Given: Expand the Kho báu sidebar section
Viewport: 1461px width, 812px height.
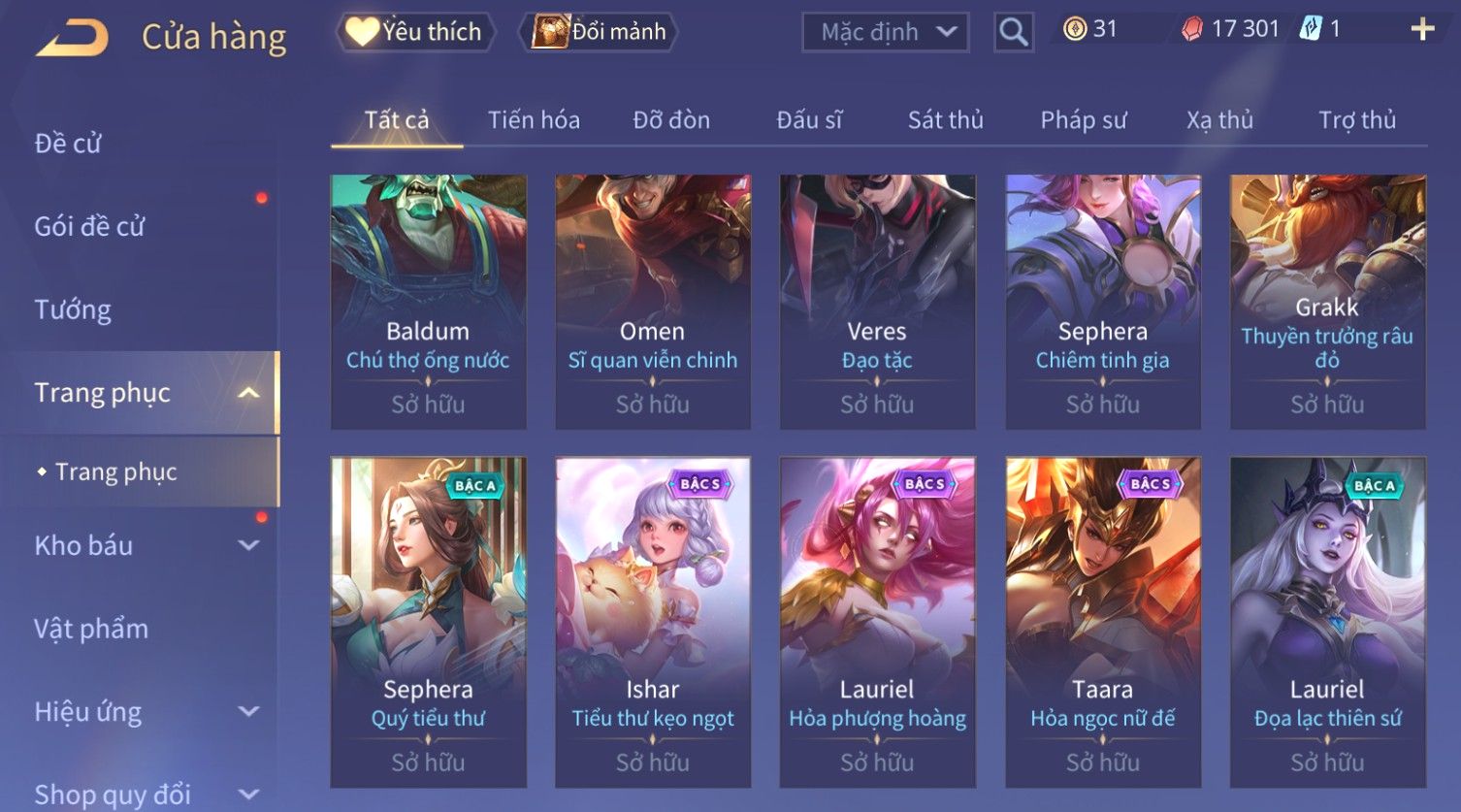Looking at the screenshot, I should click(248, 545).
